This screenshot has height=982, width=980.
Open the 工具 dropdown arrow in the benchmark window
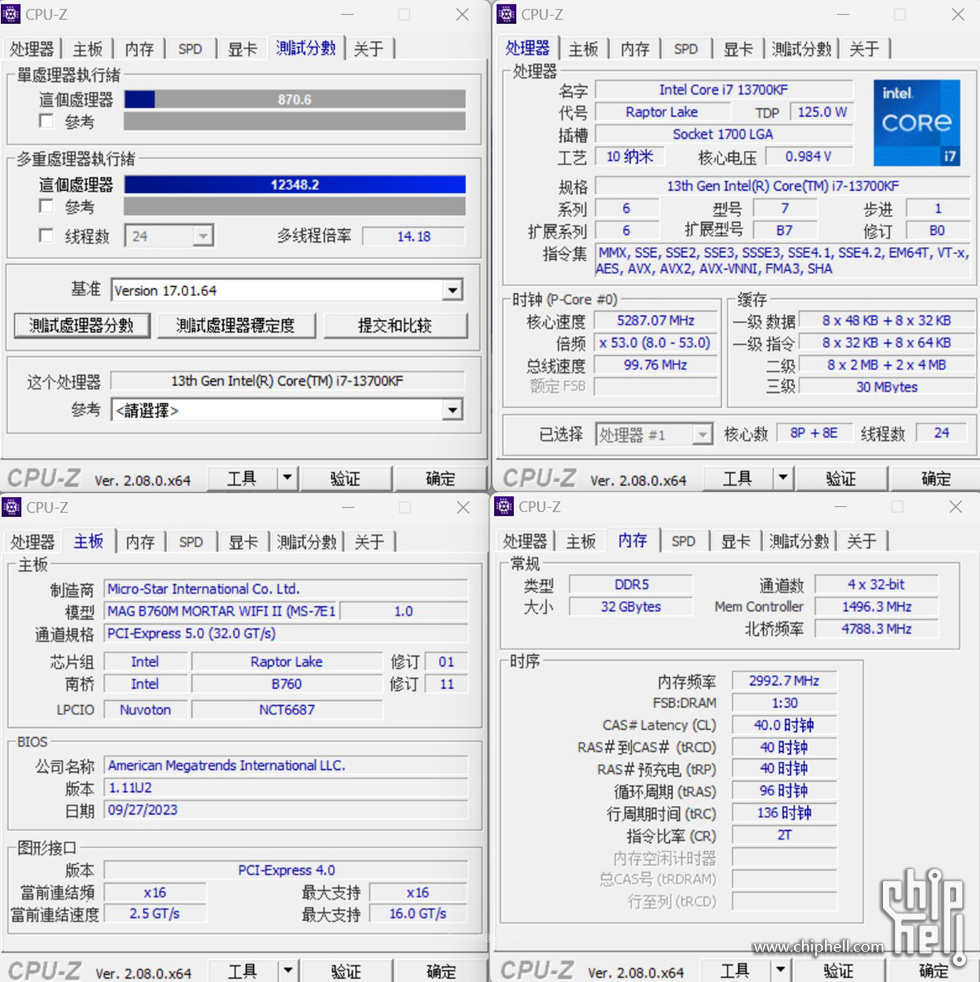click(287, 478)
